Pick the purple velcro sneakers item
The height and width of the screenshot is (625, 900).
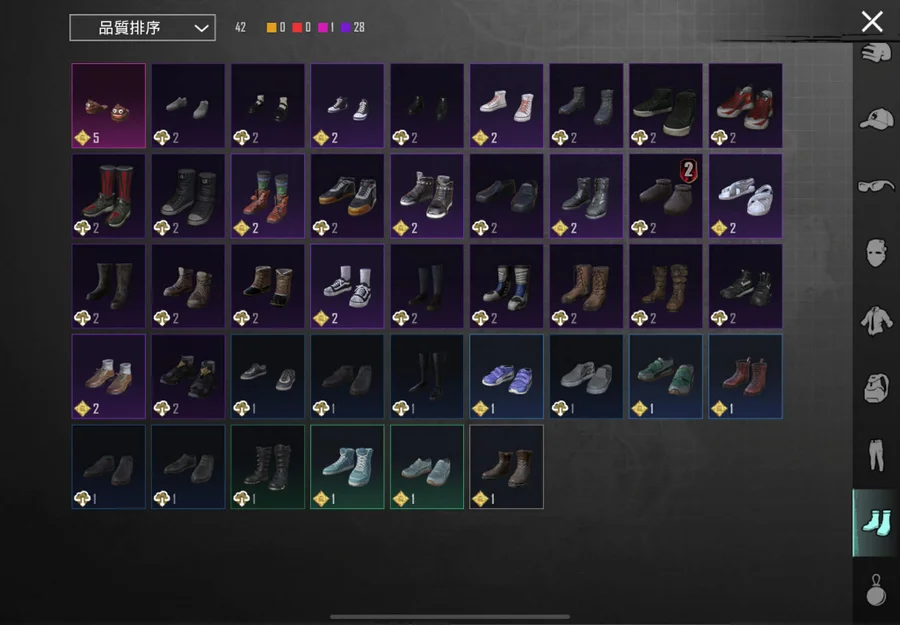pos(506,376)
